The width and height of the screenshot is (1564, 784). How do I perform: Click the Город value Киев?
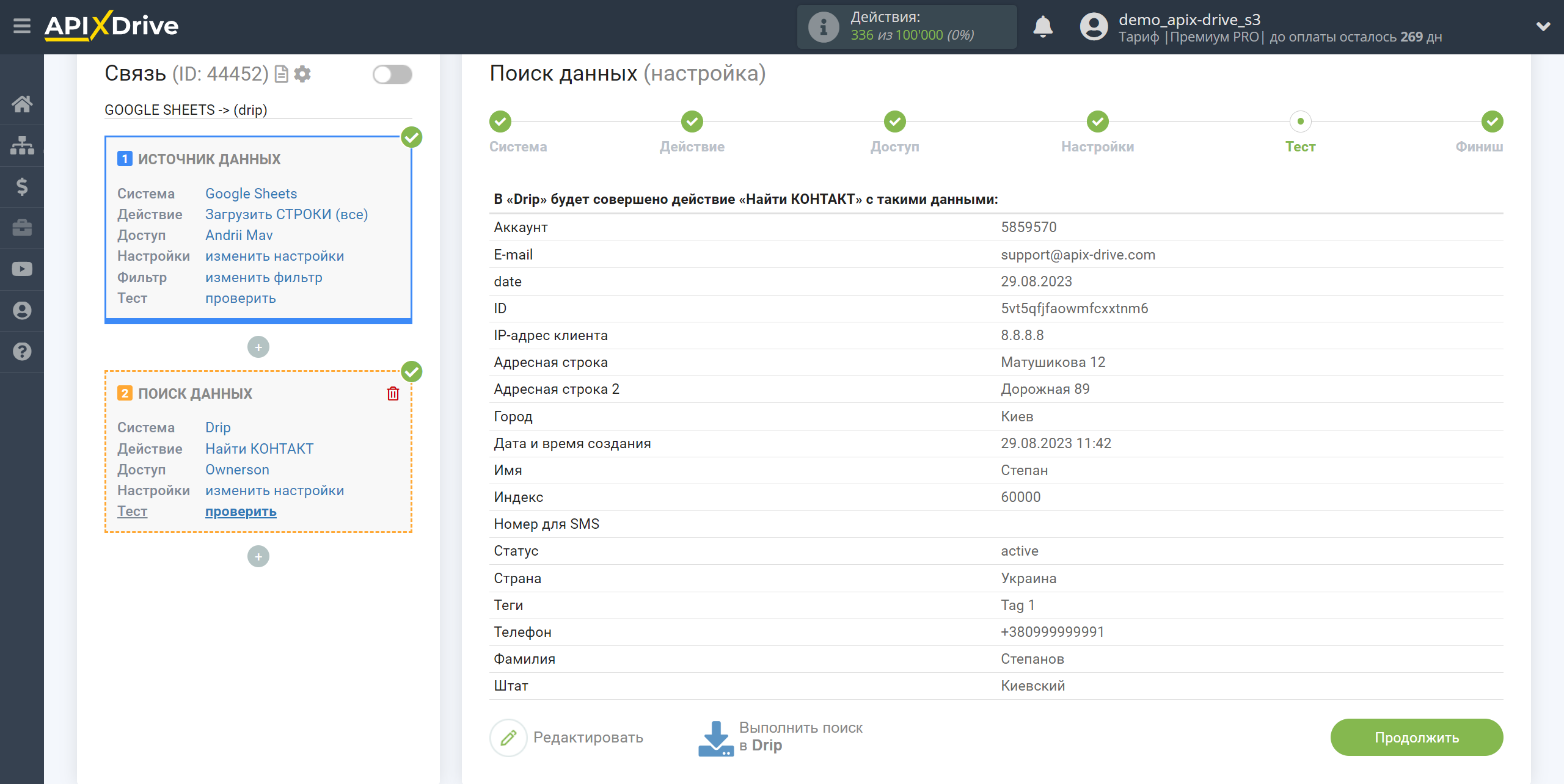pos(1017,416)
